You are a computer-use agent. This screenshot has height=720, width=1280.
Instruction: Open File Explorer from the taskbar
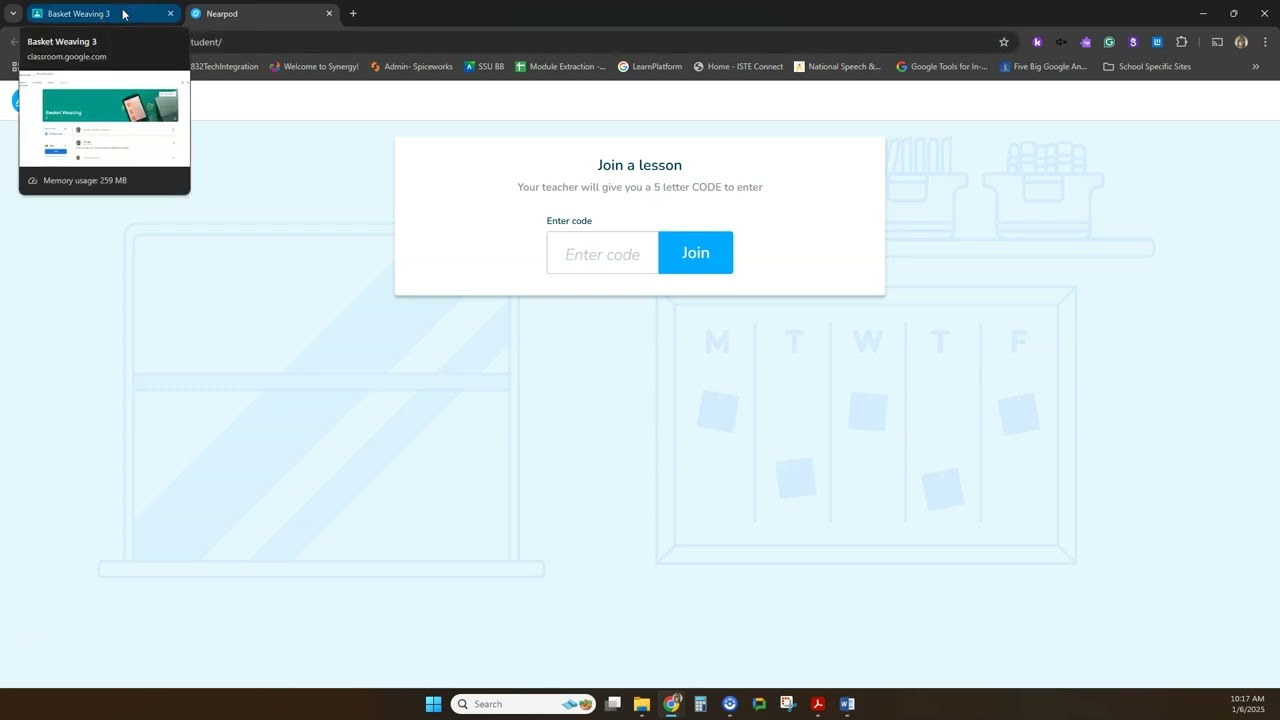642,704
